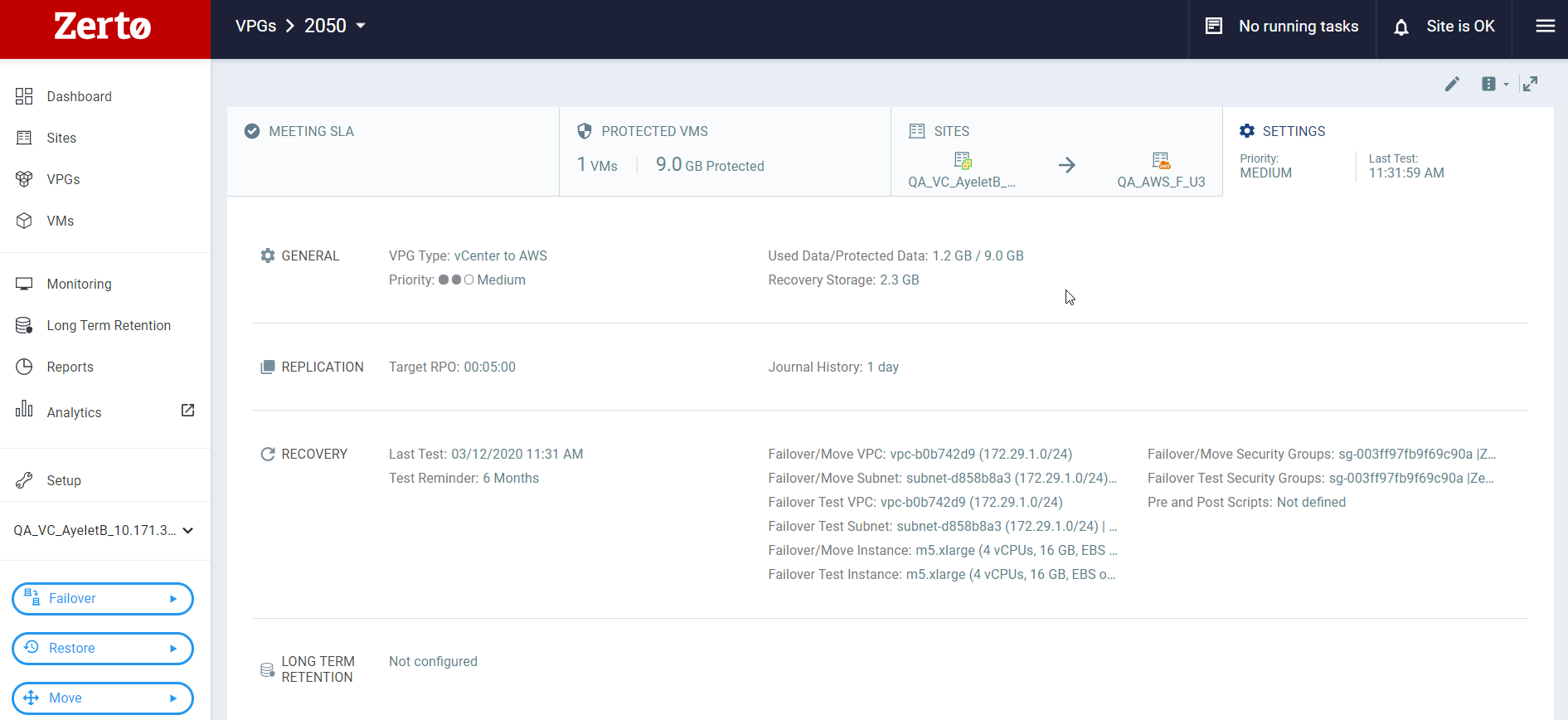This screenshot has height=720, width=1568.
Task: Click "Site is OK" status text
Action: tap(1460, 27)
